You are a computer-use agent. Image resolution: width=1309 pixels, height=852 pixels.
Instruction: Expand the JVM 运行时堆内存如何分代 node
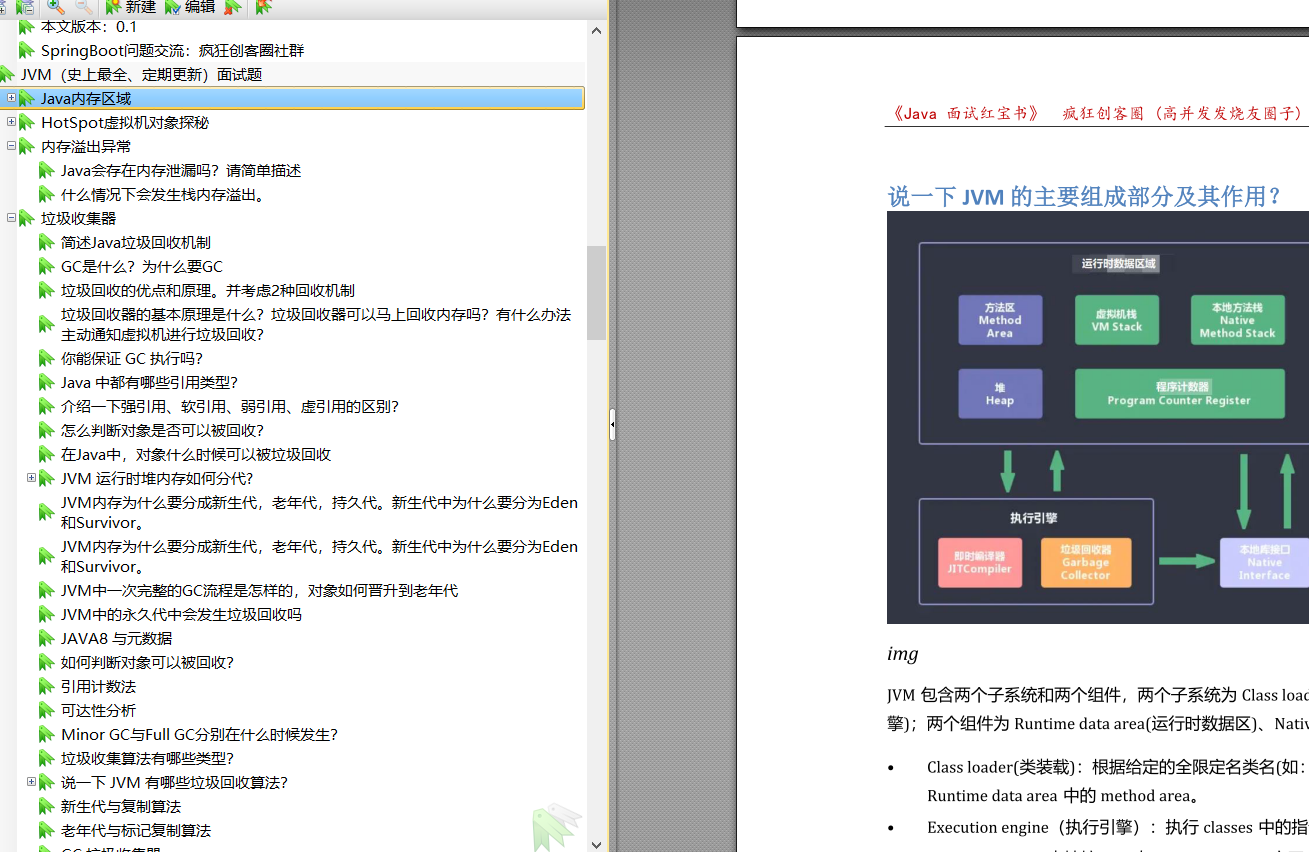31,478
